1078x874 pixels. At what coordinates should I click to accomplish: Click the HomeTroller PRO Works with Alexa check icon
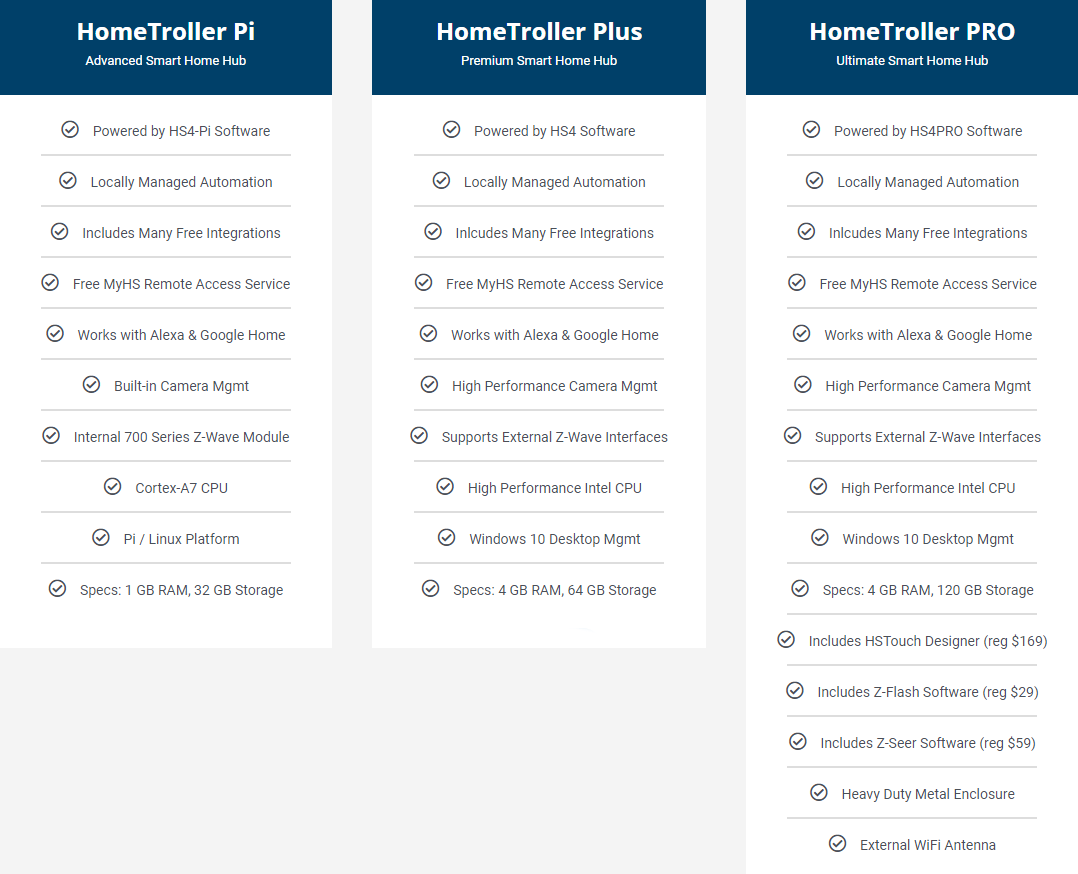click(802, 334)
